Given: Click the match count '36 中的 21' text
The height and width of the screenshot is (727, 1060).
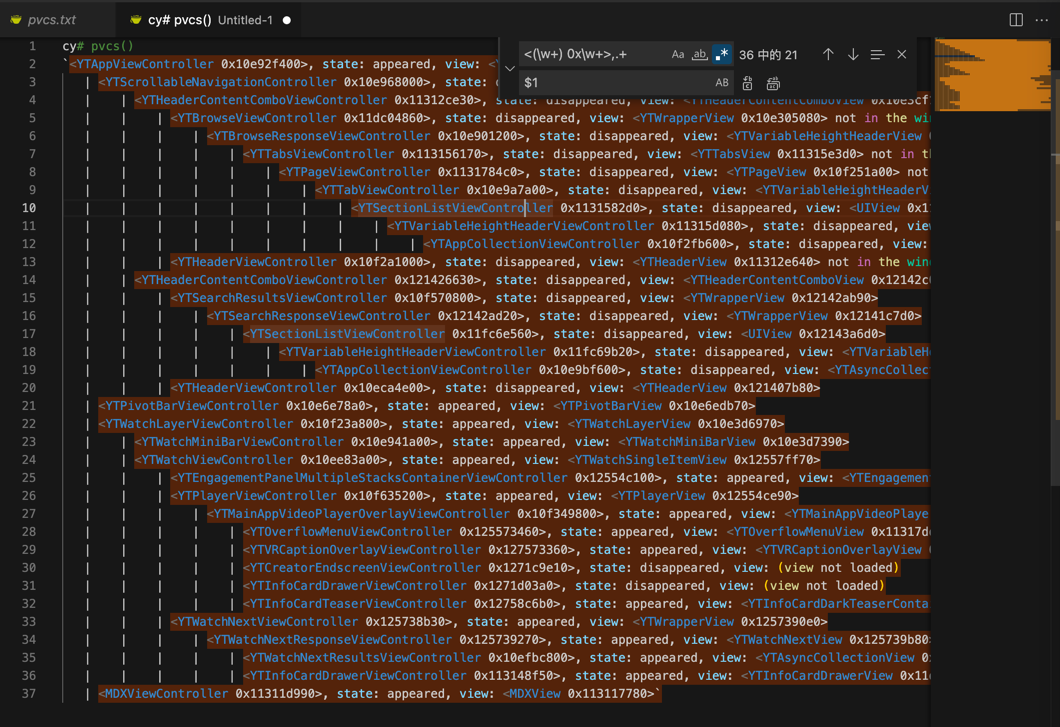Looking at the screenshot, I should pos(769,55).
